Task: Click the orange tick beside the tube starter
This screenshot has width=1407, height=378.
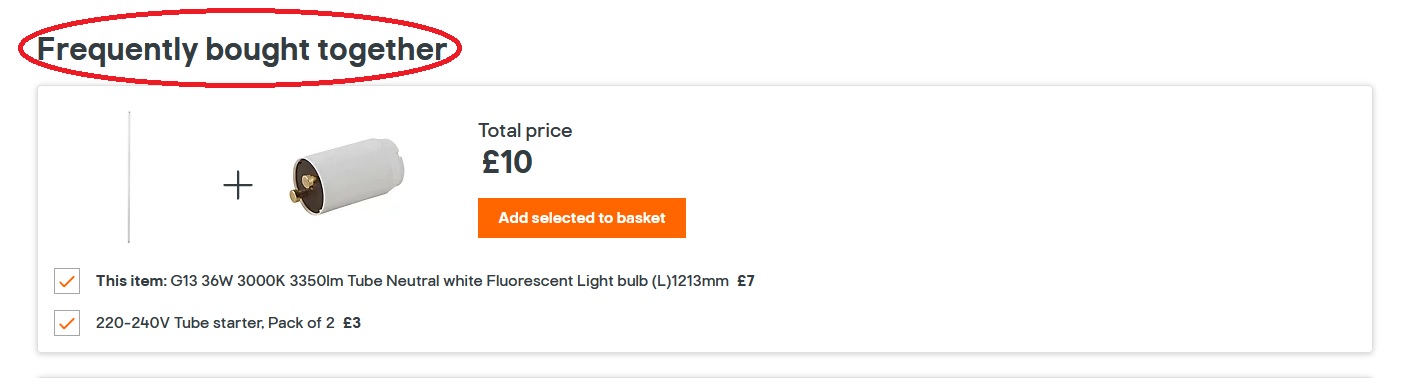Action: pos(67,323)
